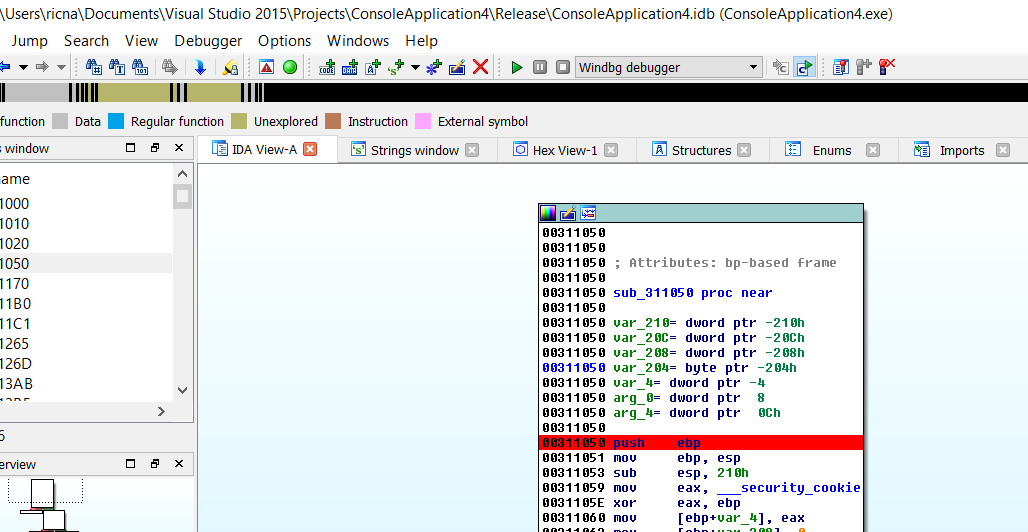Toggle the highlighted C source-level debugging button

point(804,67)
